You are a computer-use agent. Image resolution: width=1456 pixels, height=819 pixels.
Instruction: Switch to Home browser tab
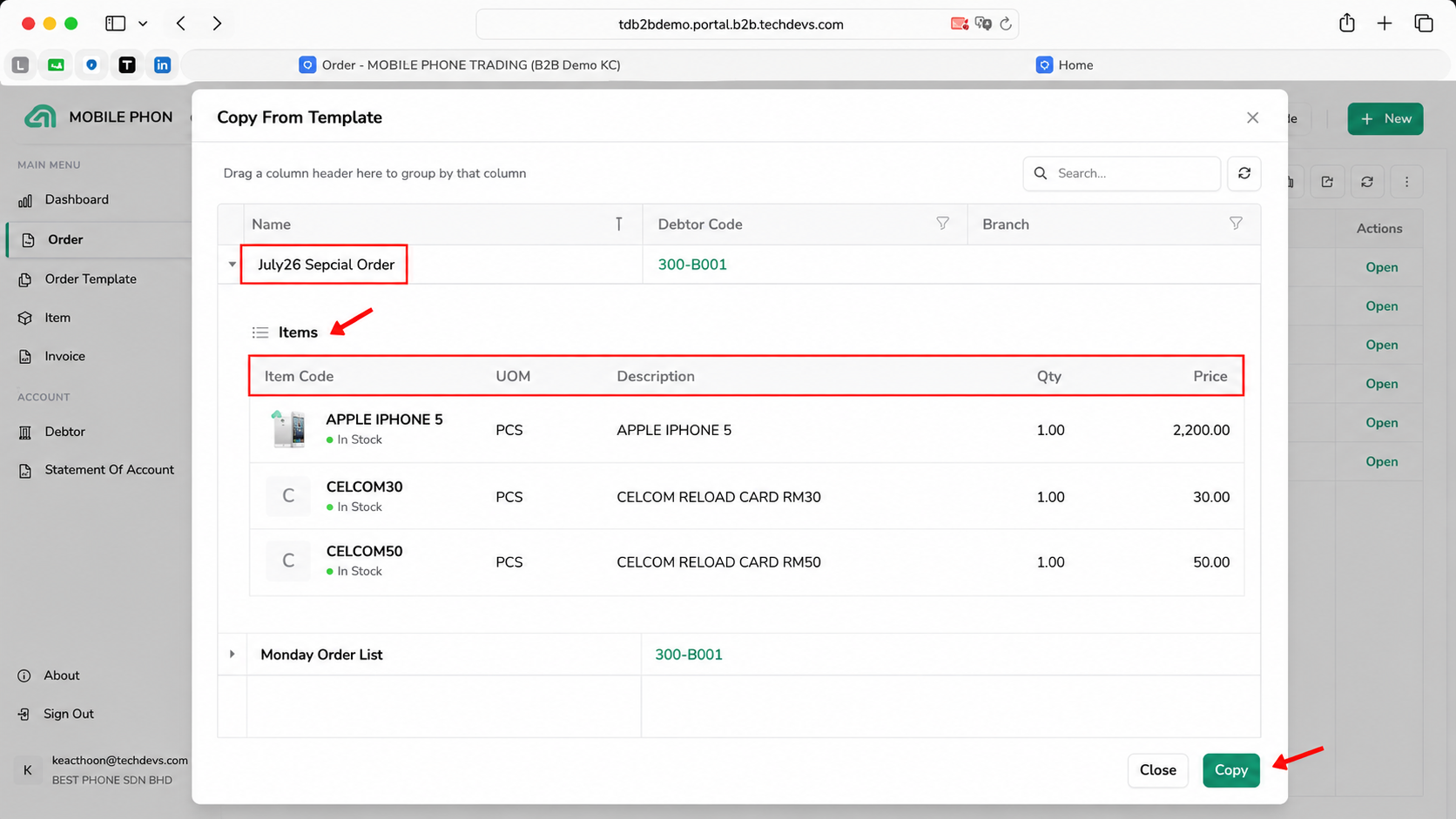1064,65
